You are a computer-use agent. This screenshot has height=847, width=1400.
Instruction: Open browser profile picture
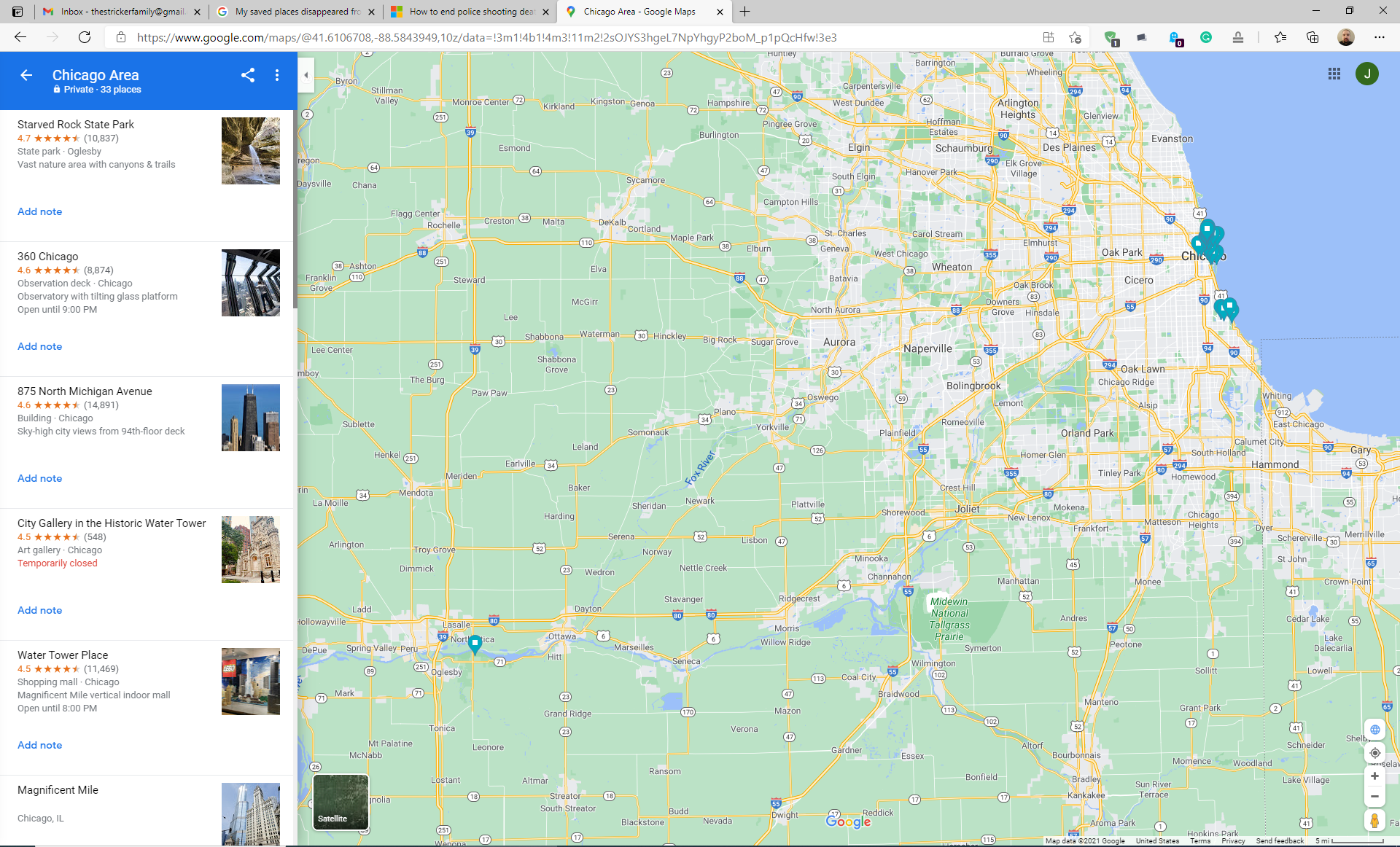pyautogui.click(x=1346, y=37)
